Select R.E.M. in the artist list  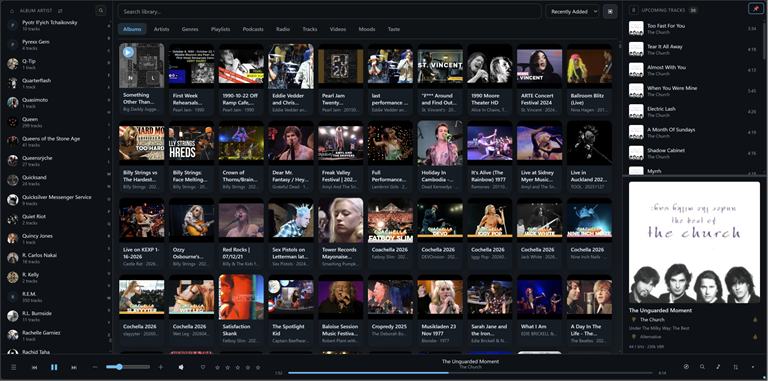coord(55,297)
